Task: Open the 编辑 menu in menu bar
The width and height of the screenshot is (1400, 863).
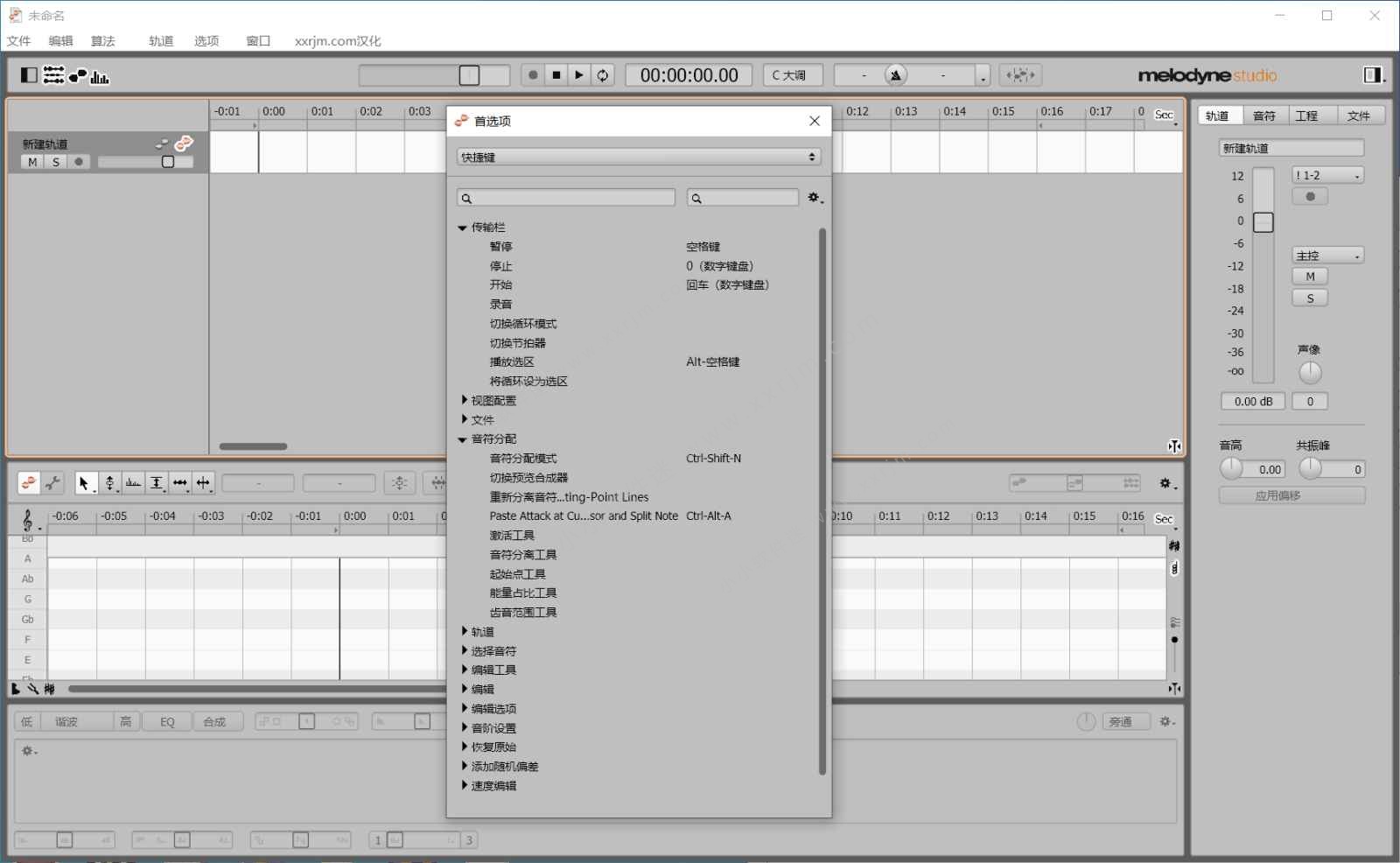Action: [x=60, y=41]
